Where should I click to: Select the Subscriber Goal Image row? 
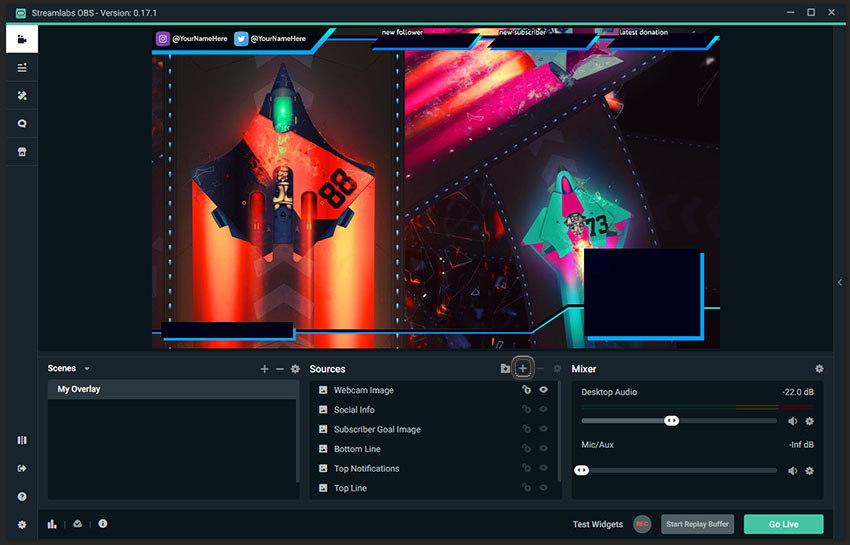434,429
